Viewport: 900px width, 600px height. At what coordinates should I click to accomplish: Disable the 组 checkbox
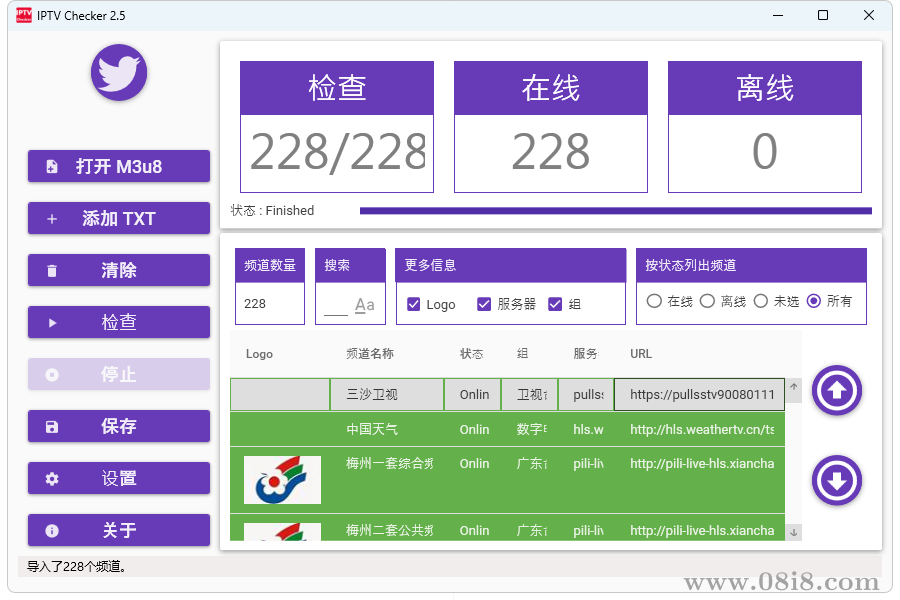(555, 304)
